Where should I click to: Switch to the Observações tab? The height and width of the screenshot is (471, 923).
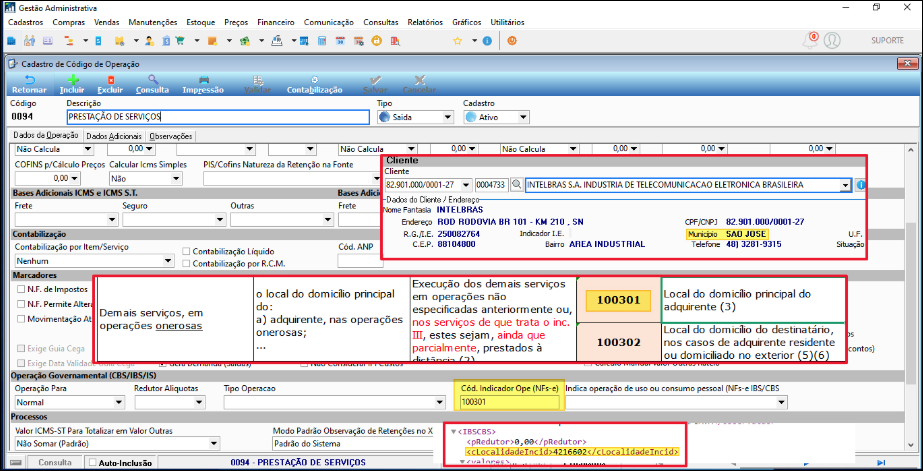click(171, 136)
